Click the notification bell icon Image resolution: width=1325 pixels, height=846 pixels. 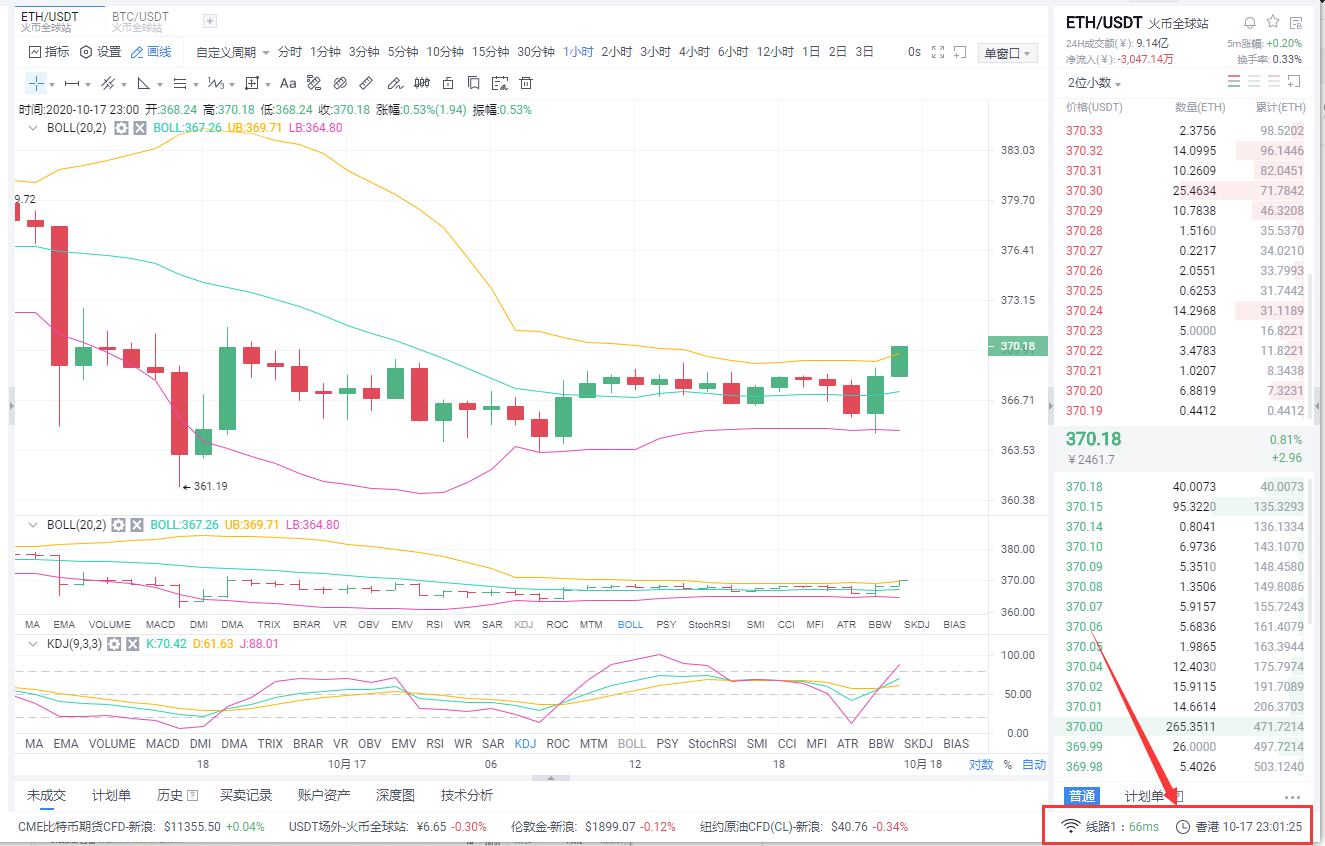(x=1249, y=21)
